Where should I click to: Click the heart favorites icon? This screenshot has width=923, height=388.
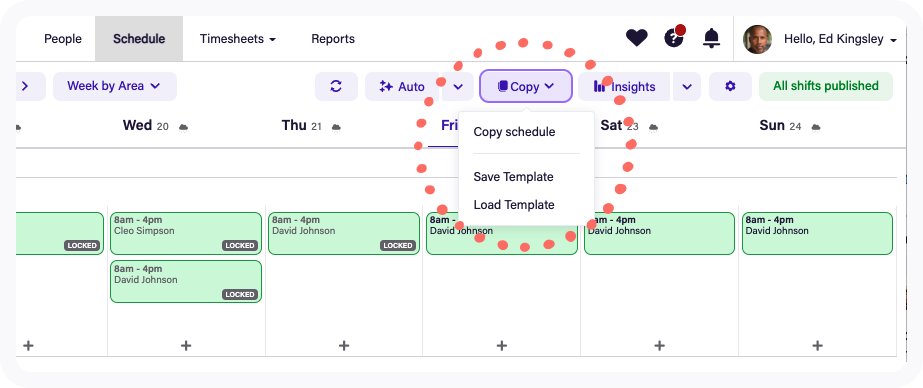coord(636,39)
